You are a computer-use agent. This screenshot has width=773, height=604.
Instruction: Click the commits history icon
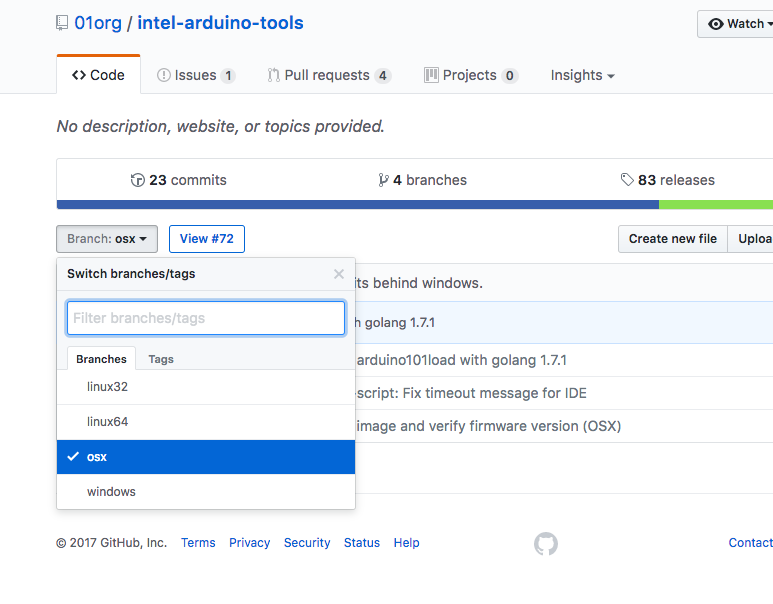pos(138,180)
